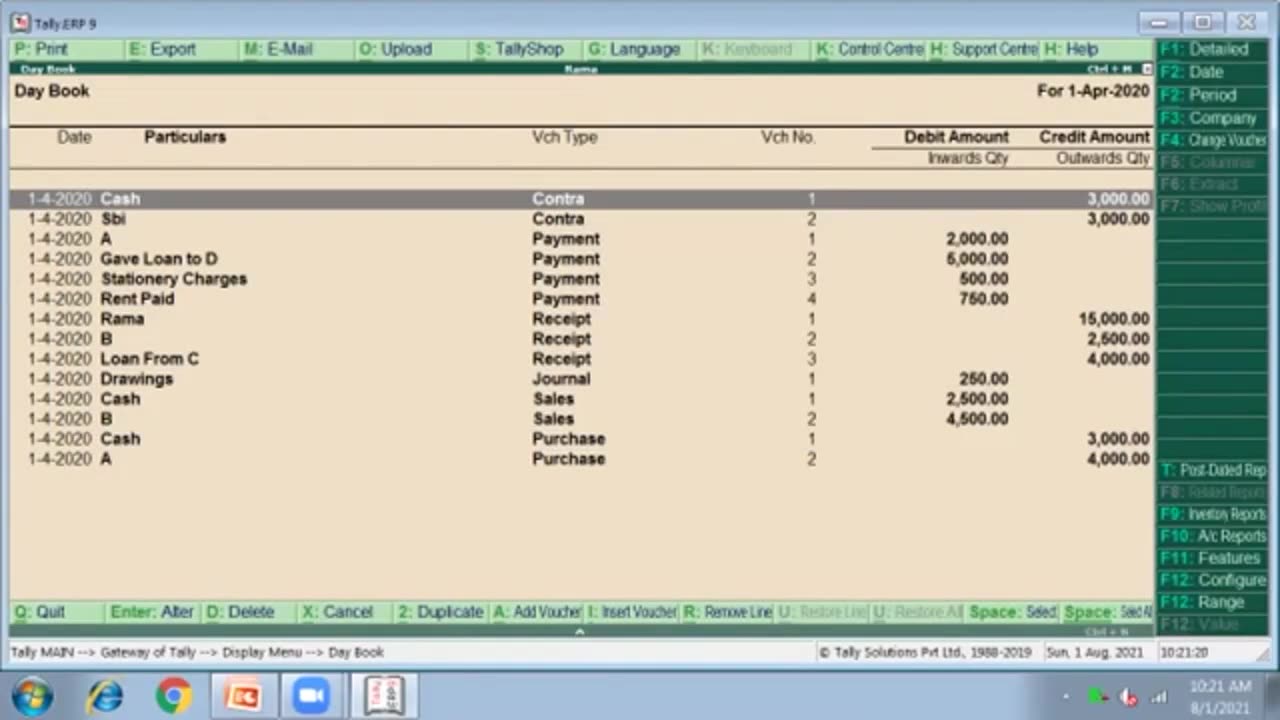Open the Language menu
Viewport: 1280px width, 720px height.
coord(640,49)
